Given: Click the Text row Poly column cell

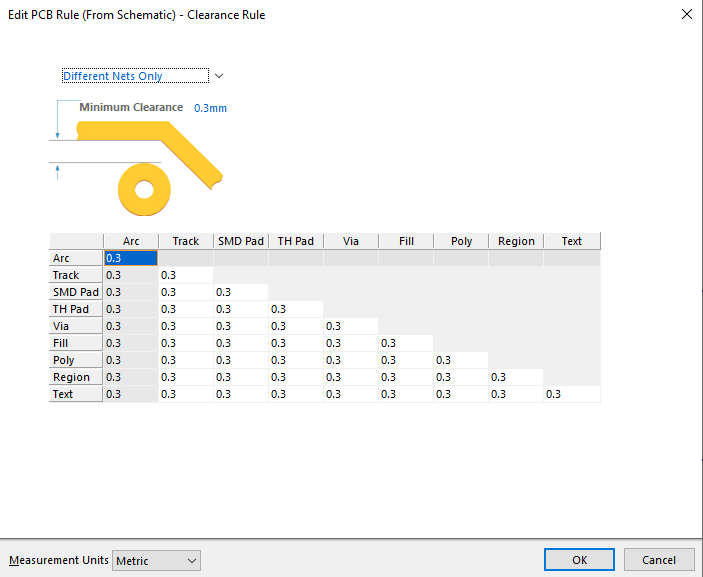Looking at the screenshot, I should (x=461, y=394).
